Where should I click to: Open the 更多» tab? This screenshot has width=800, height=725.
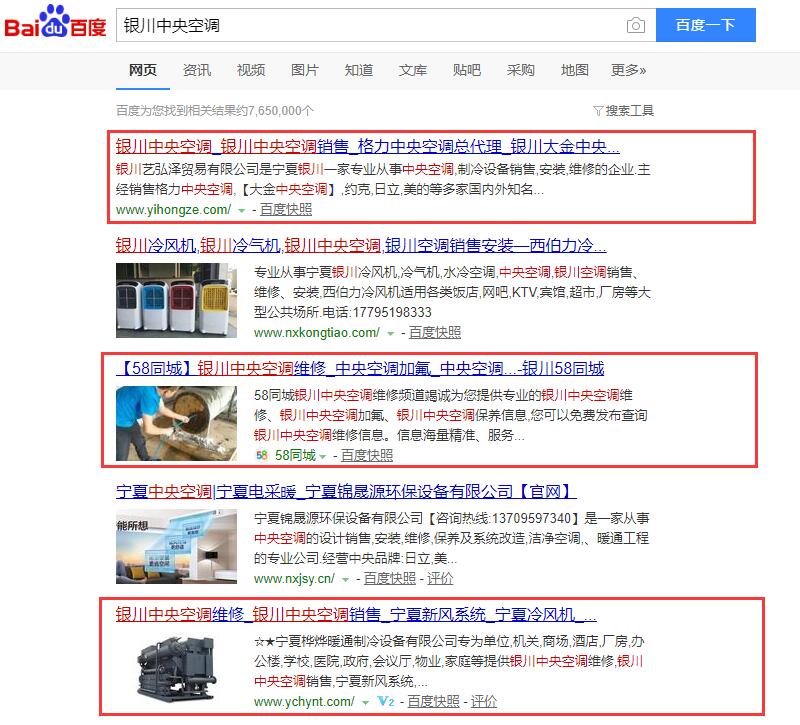tap(629, 70)
